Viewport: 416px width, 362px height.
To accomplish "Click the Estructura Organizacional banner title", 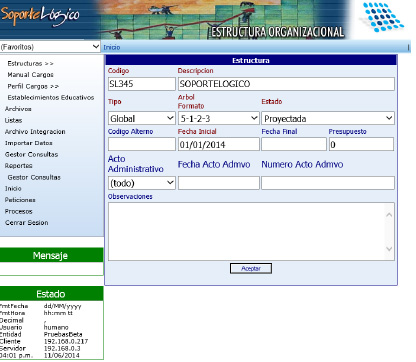I will tap(277, 32).
